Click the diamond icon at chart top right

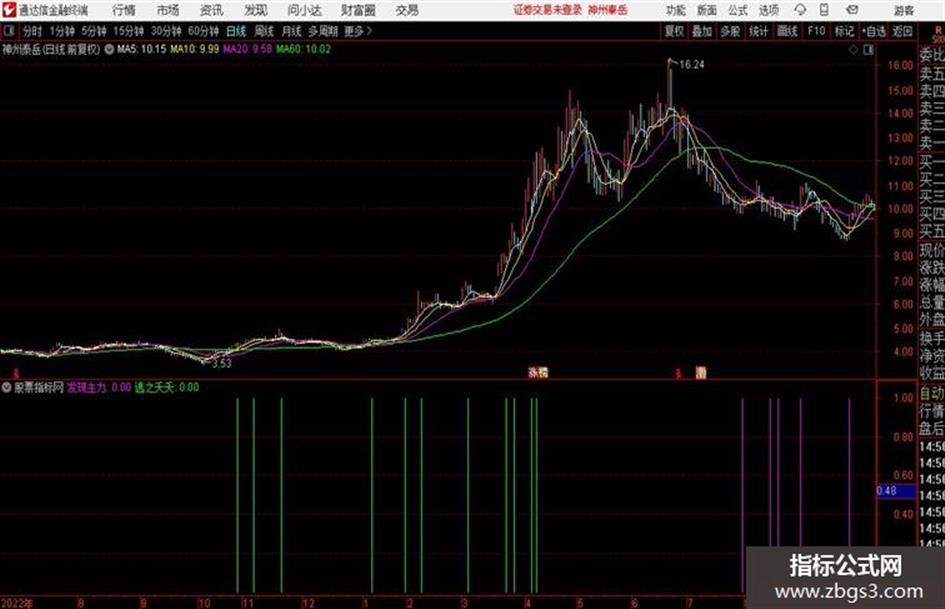853,50
